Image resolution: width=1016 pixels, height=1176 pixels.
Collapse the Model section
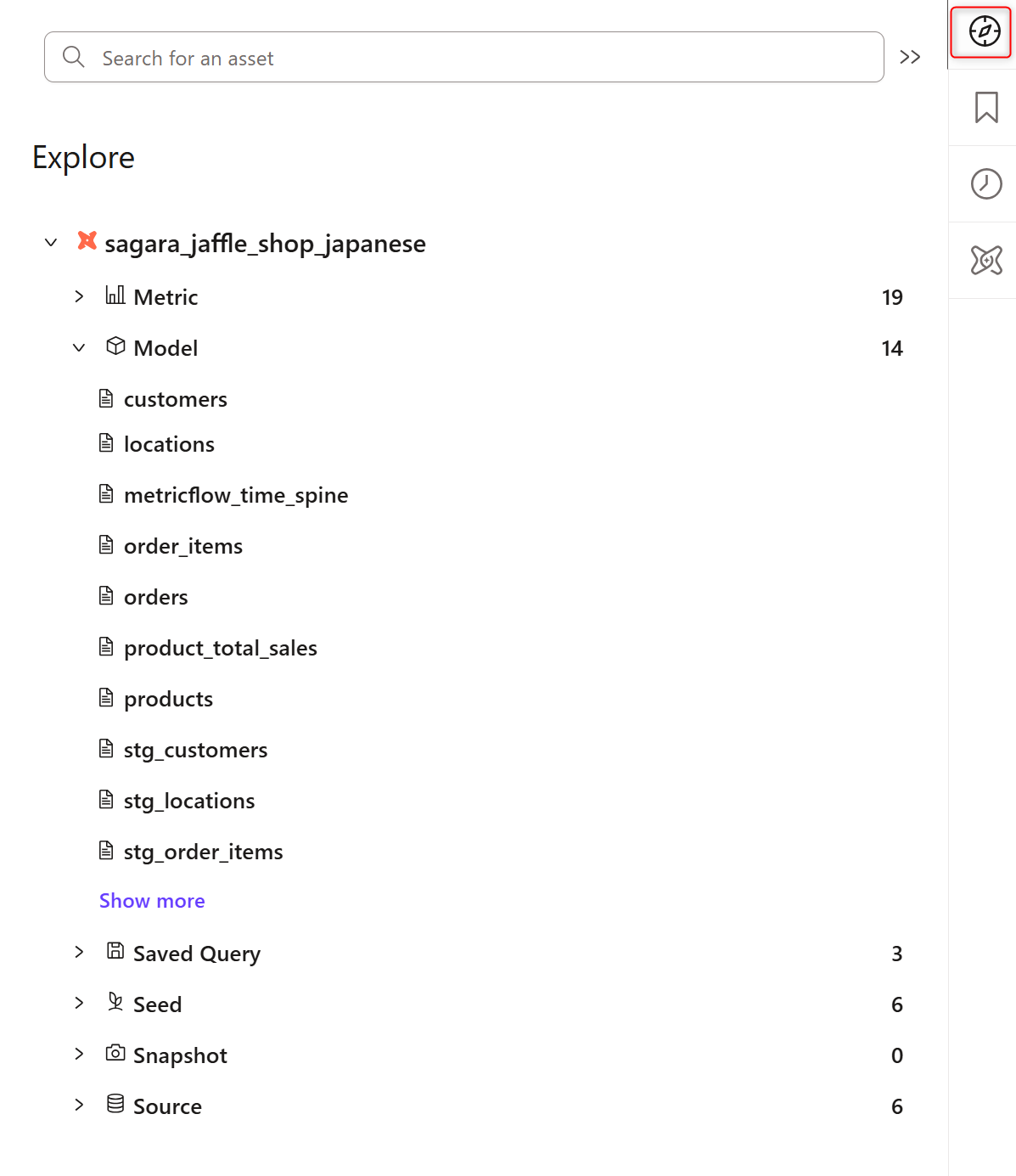click(x=79, y=347)
